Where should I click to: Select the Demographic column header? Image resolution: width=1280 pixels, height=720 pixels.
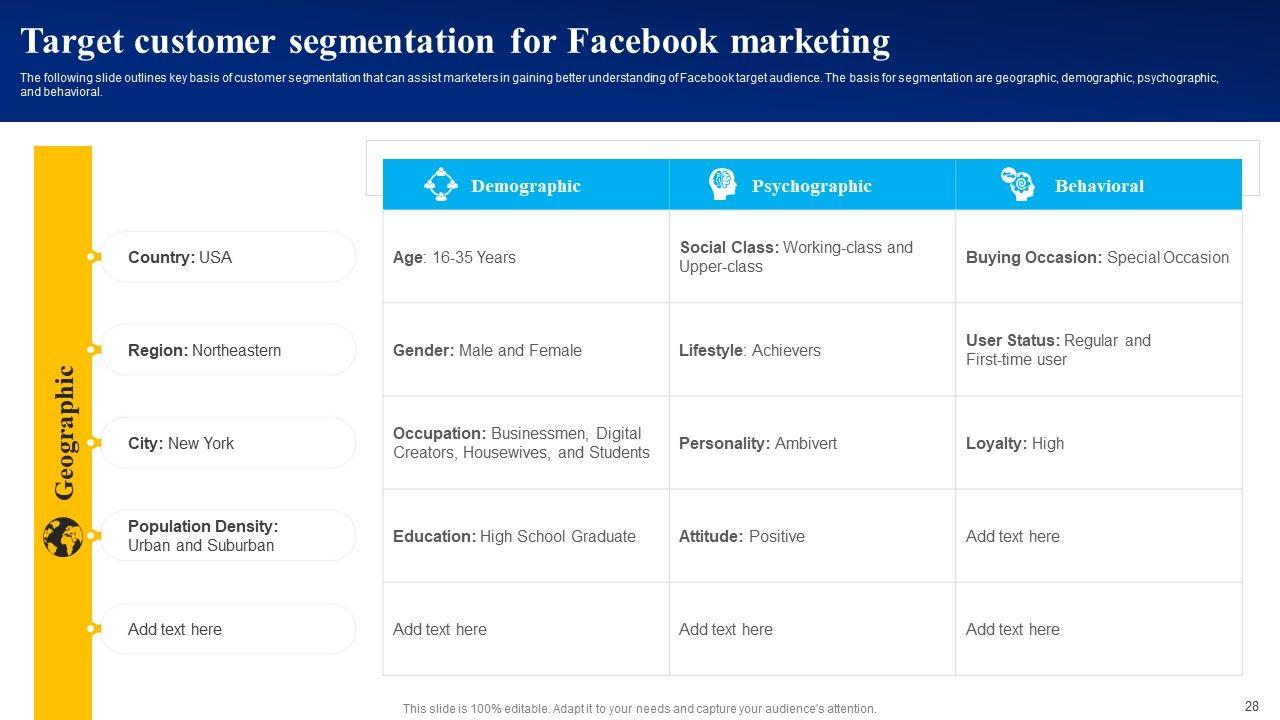pos(525,186)
